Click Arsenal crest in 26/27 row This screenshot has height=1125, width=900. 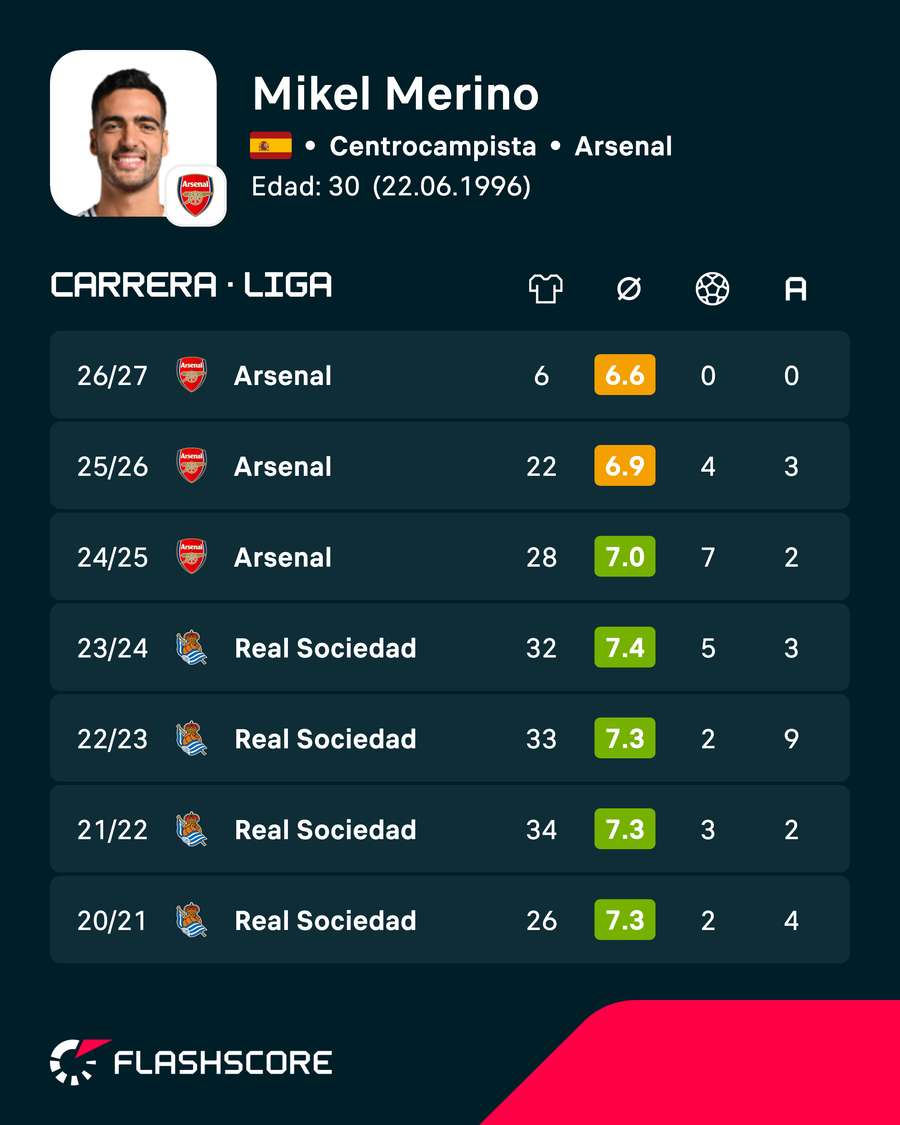click(x=192, y=375)
